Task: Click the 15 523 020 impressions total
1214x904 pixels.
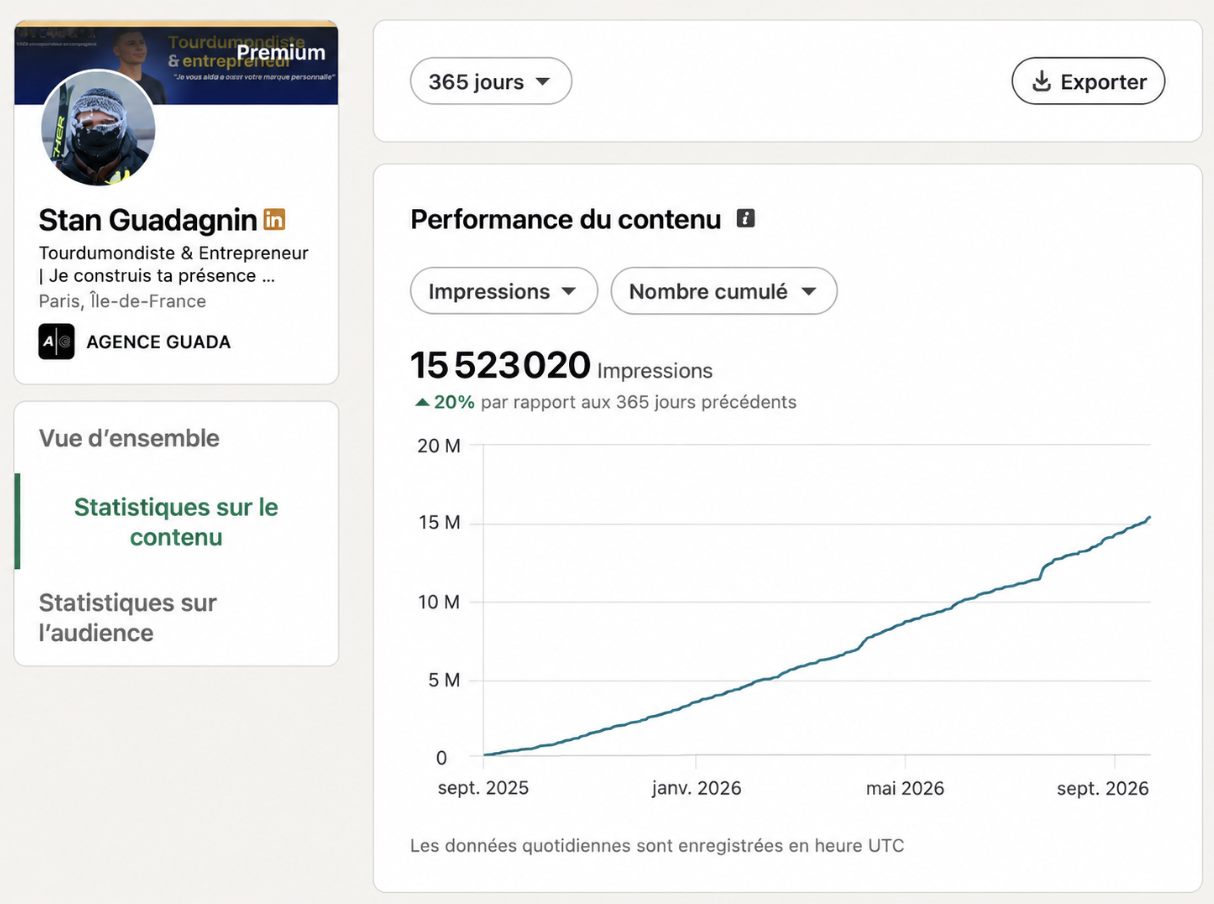Action: click(500, 366)
